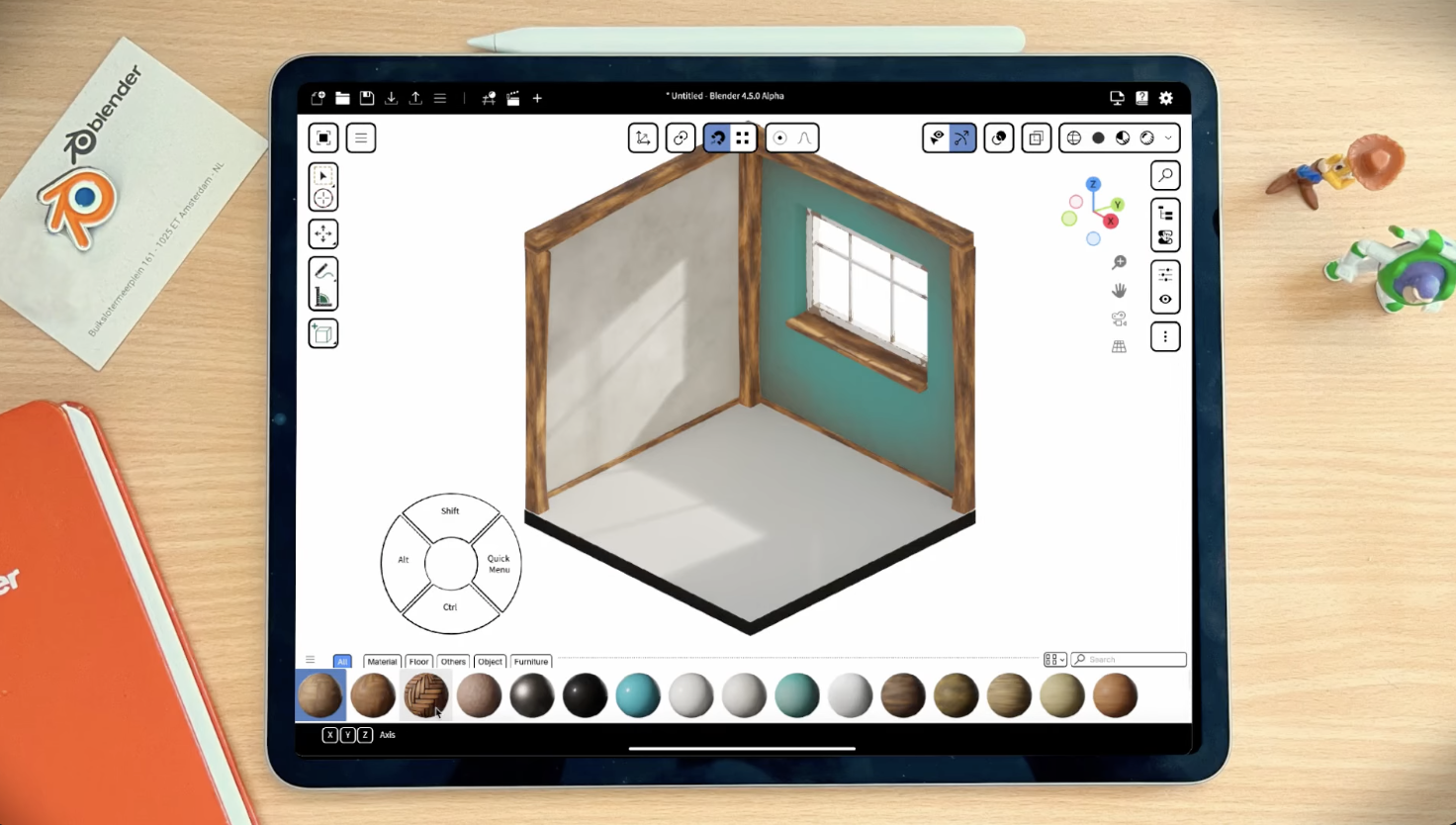Save the file with the floppy disk icon
This screenshot has width=1456, height=825.
(367, 98)
